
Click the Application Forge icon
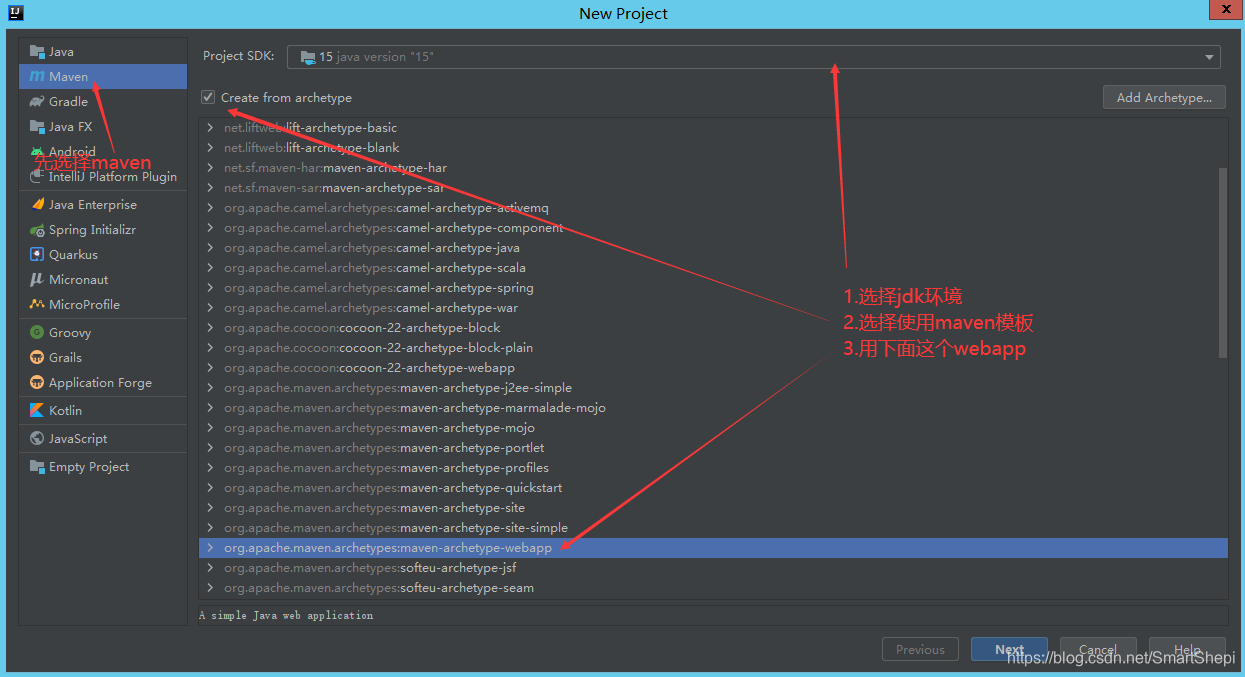[37, 382]
